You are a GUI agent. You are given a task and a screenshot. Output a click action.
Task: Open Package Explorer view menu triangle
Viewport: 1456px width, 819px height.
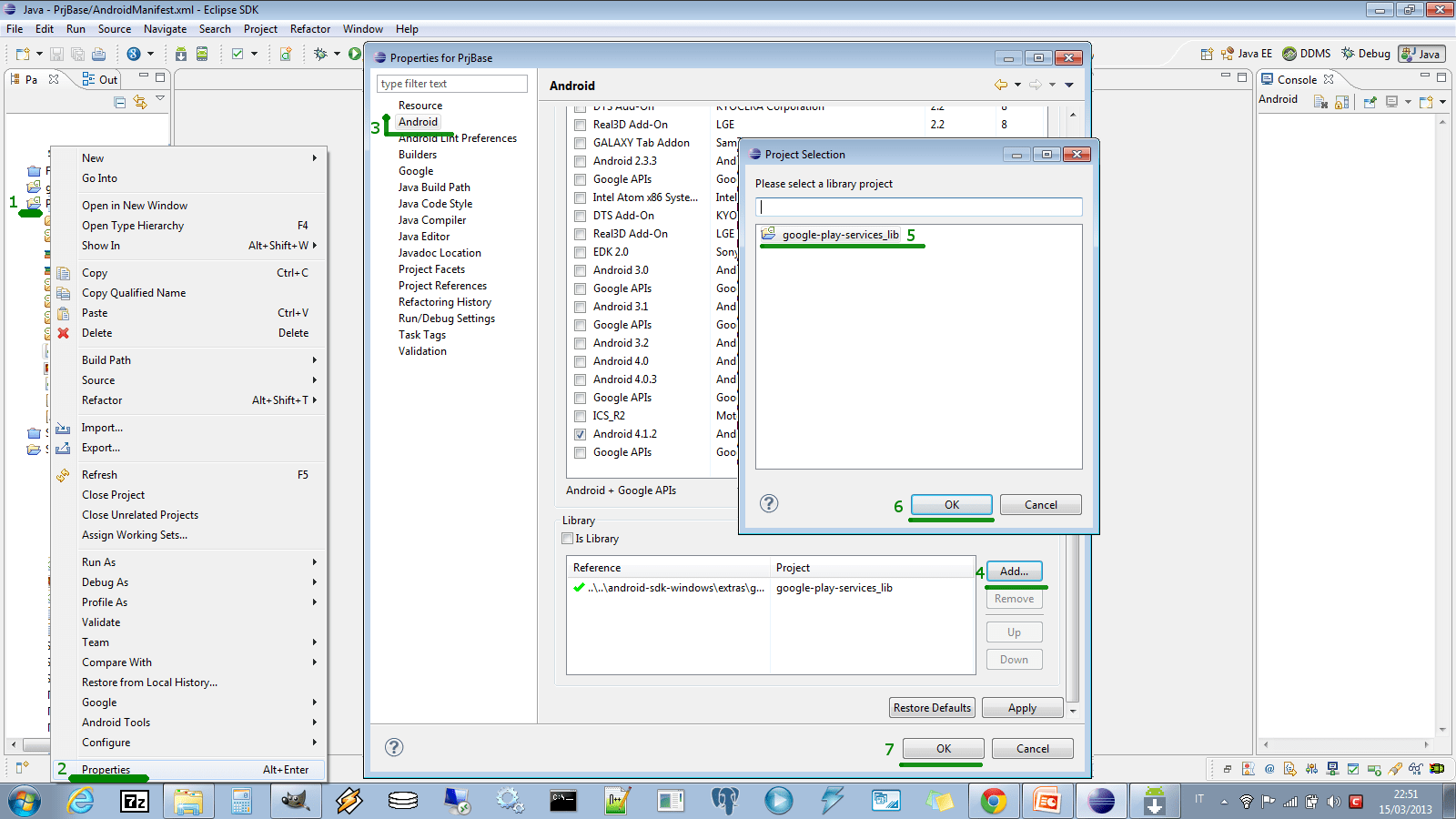160,98
